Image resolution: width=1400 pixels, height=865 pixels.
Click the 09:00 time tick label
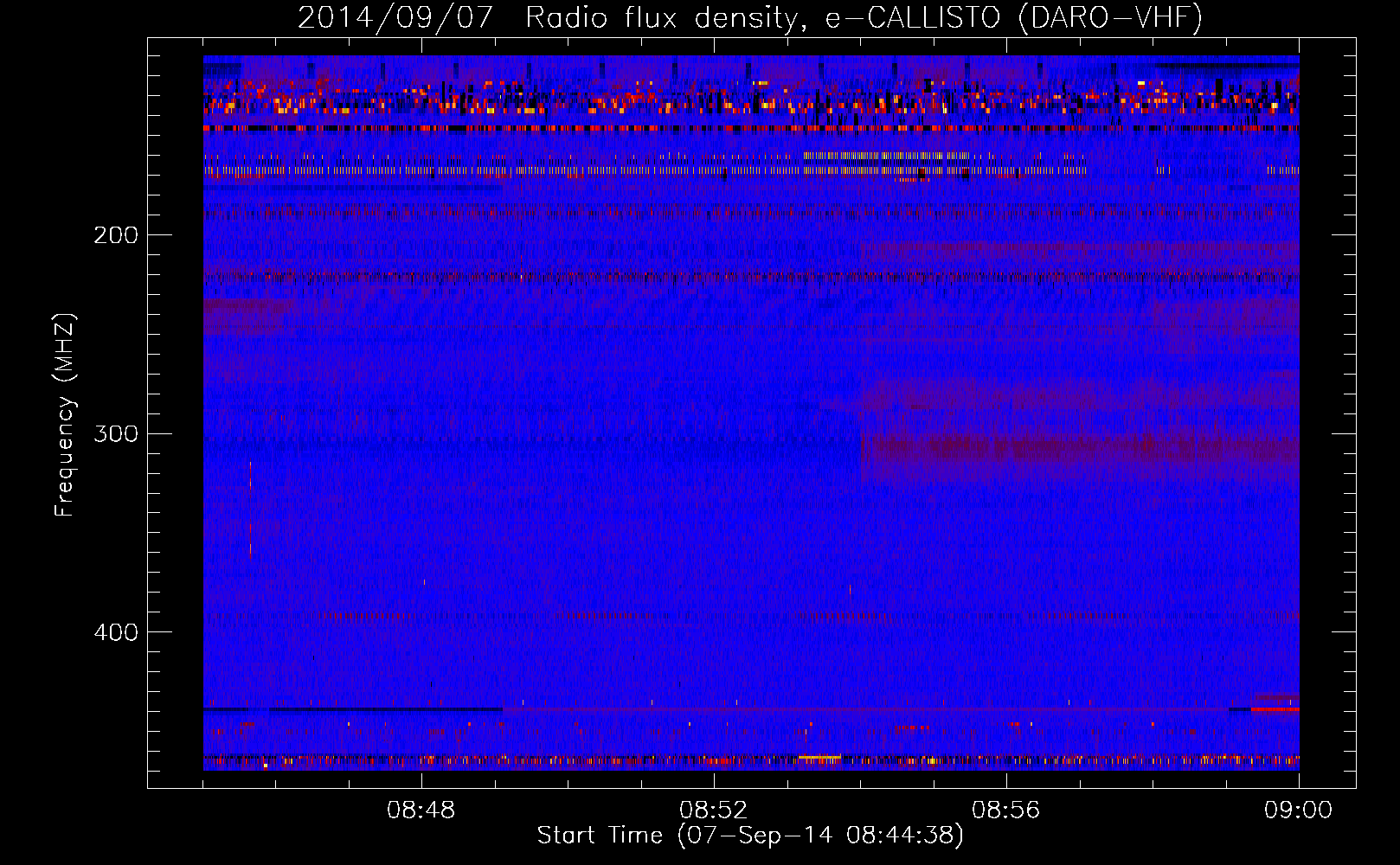(x=1299, y=811)
